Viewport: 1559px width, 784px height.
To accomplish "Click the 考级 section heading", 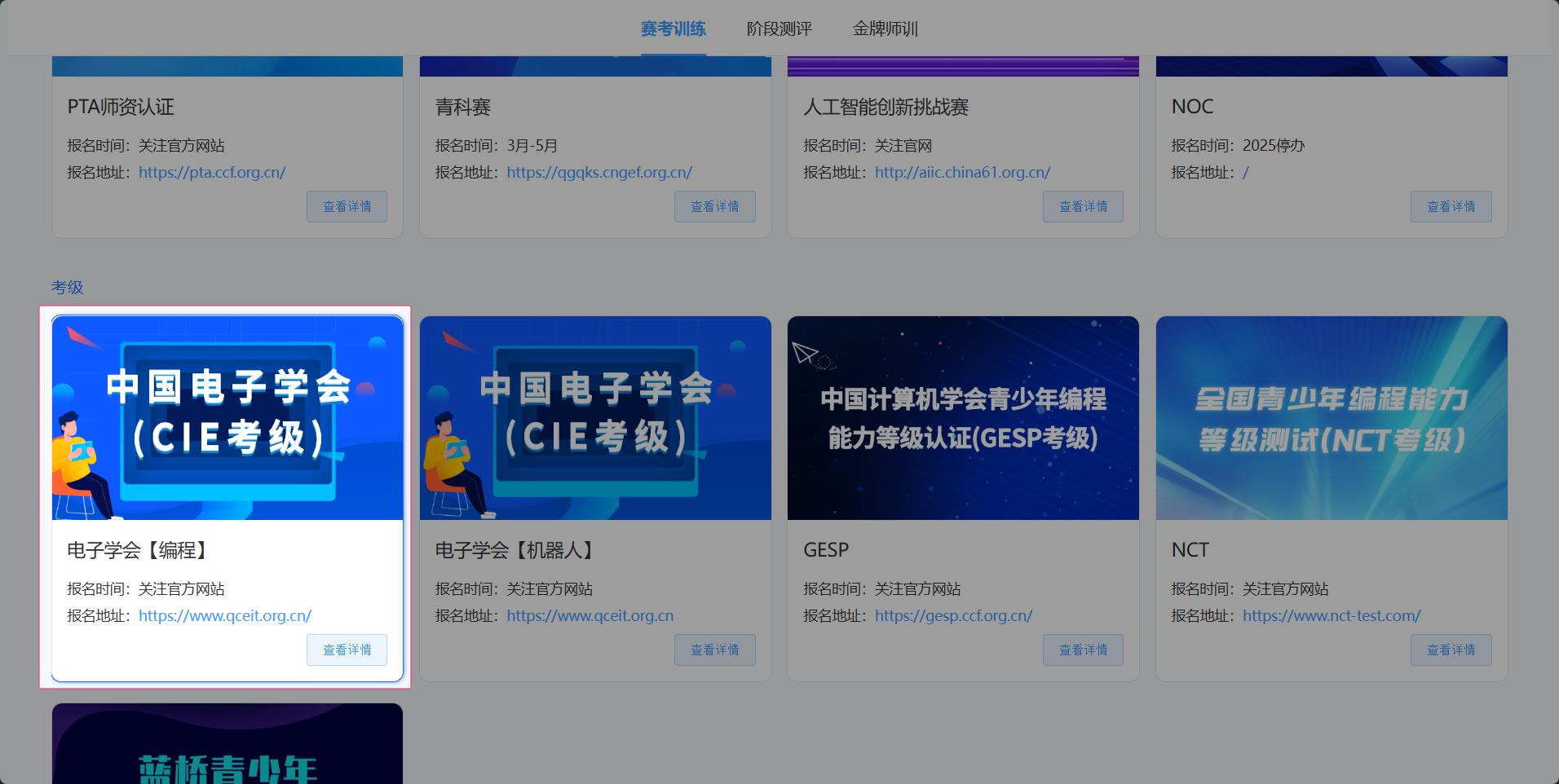I will [x=68, y=288].
